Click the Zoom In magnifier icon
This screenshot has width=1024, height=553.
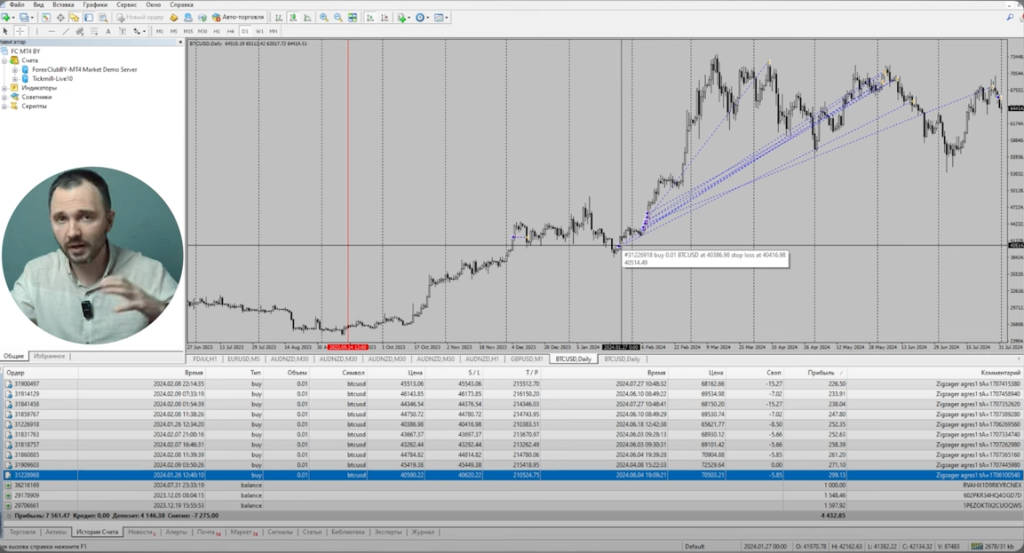coord(323,18)
